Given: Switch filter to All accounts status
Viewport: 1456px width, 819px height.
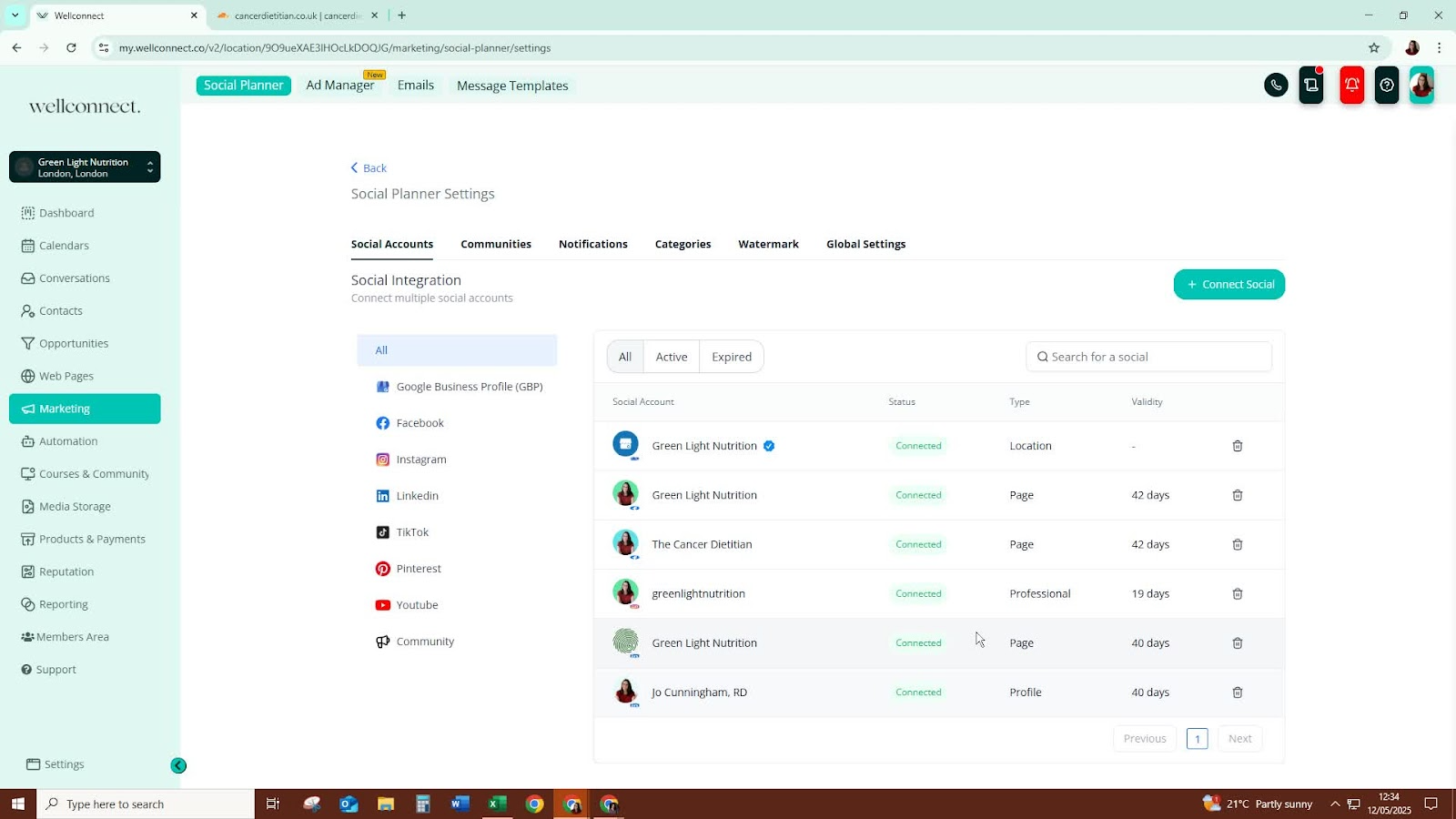Looking at the screenshot, I should [x=625, y=357].
